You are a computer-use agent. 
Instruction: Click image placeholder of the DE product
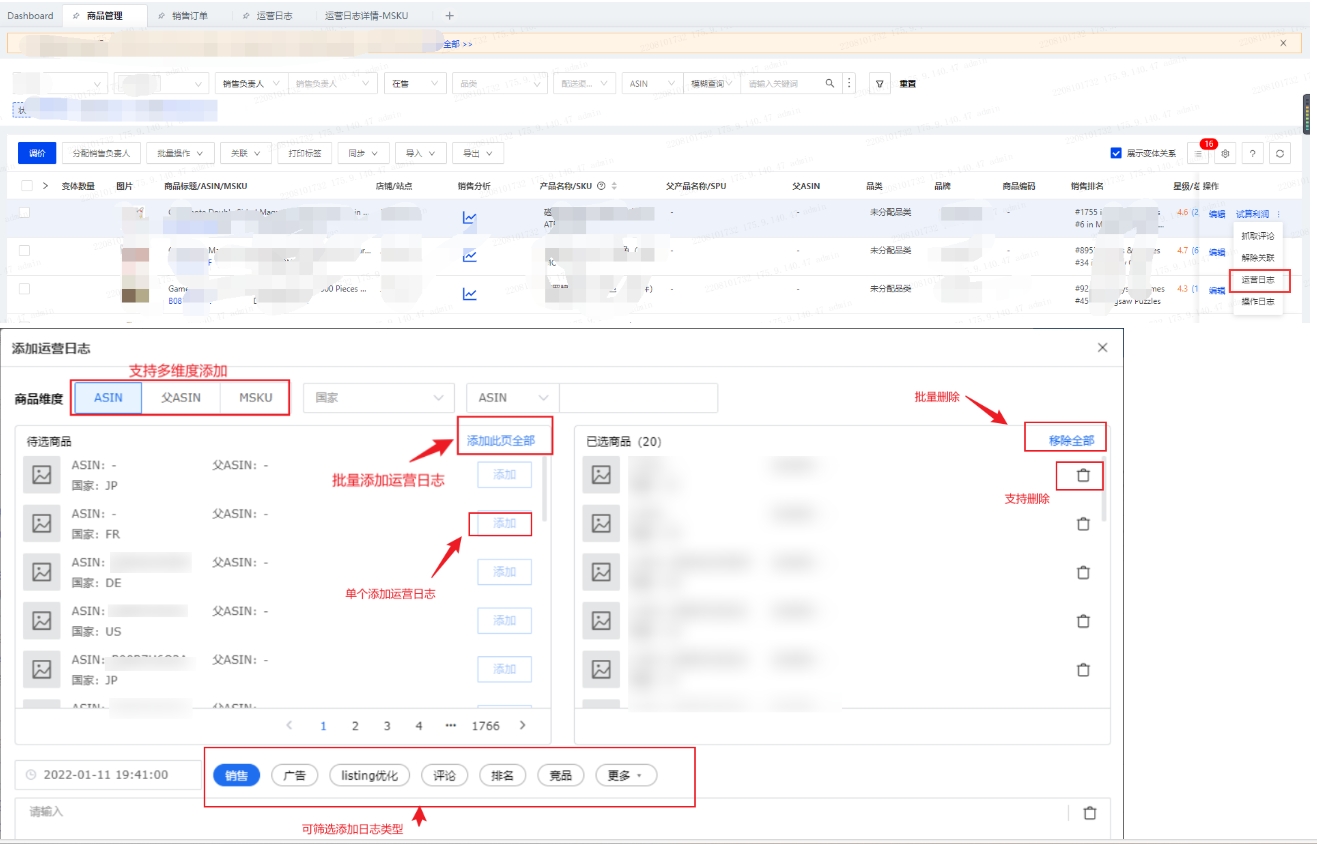coord(41,572)
